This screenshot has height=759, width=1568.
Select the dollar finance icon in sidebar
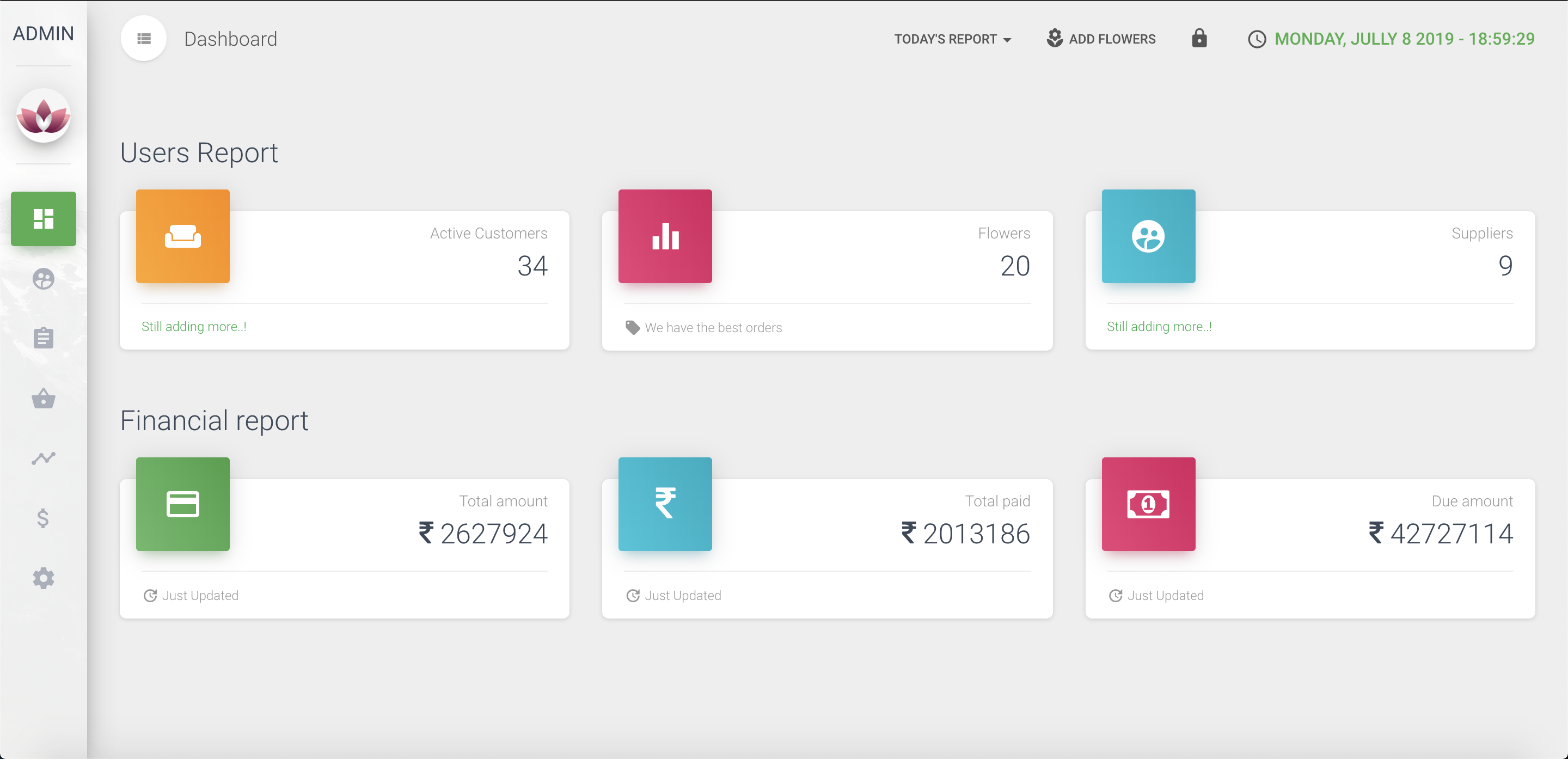43,518
